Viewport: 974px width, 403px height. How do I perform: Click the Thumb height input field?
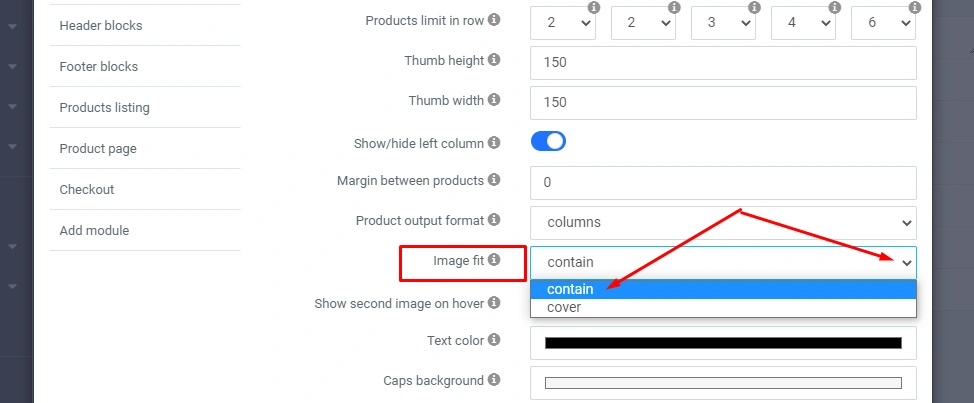point(723,62)
